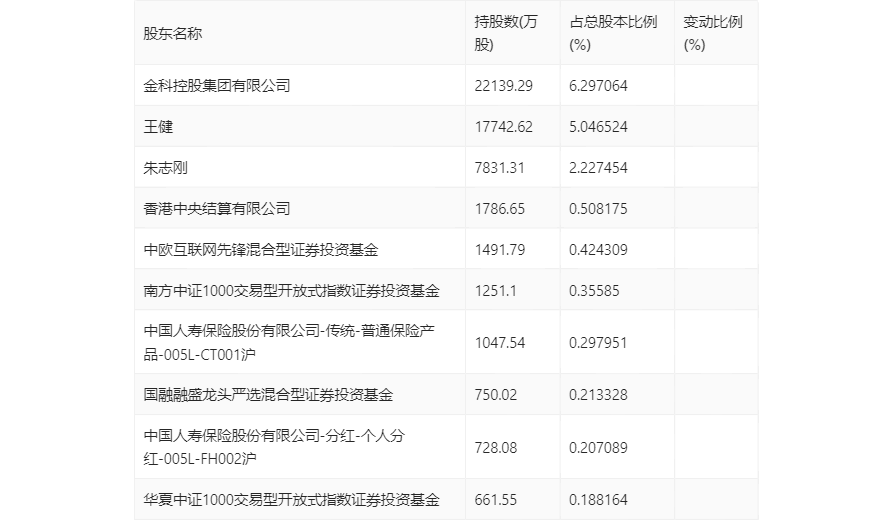Select shareholder name 王健
Image resolution: width=893 pixels, height=520 pixels.
[x=158, y=126]
